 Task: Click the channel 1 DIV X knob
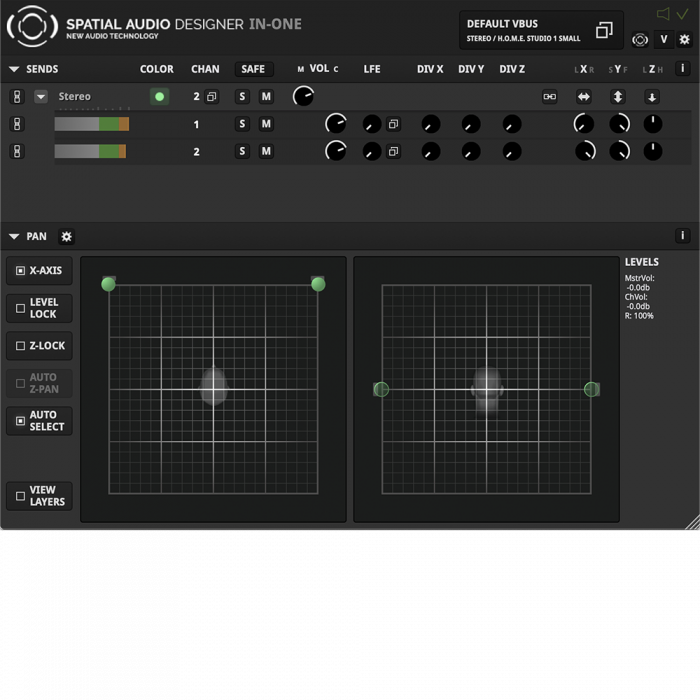tap(431, 124)
